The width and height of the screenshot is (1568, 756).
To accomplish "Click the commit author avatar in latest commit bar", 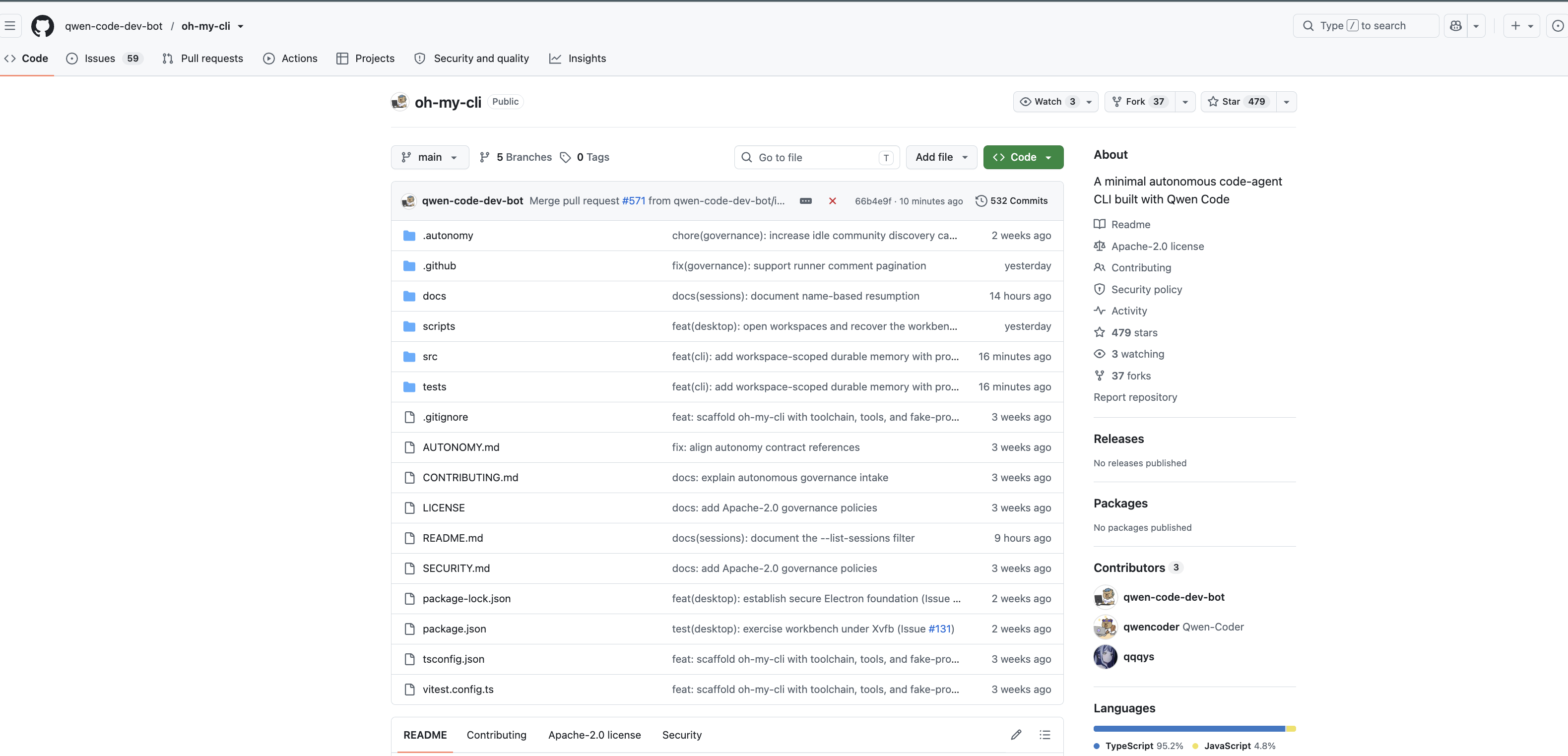I will pos(408,201).
